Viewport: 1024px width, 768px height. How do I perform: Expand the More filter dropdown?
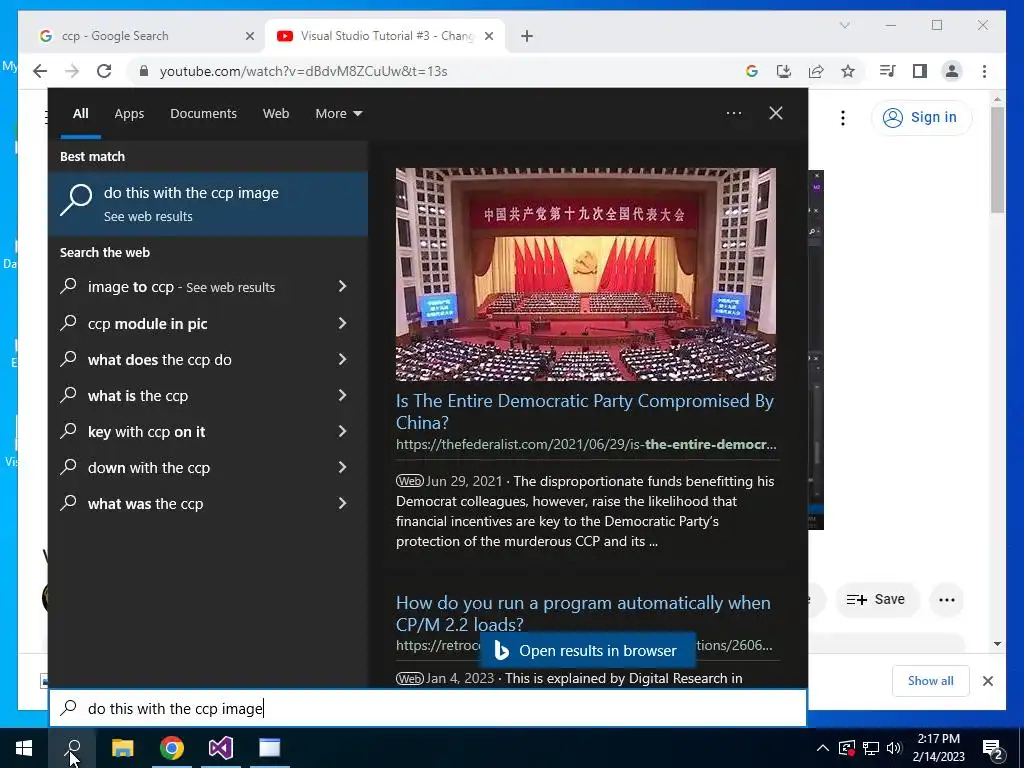(338, 114)
